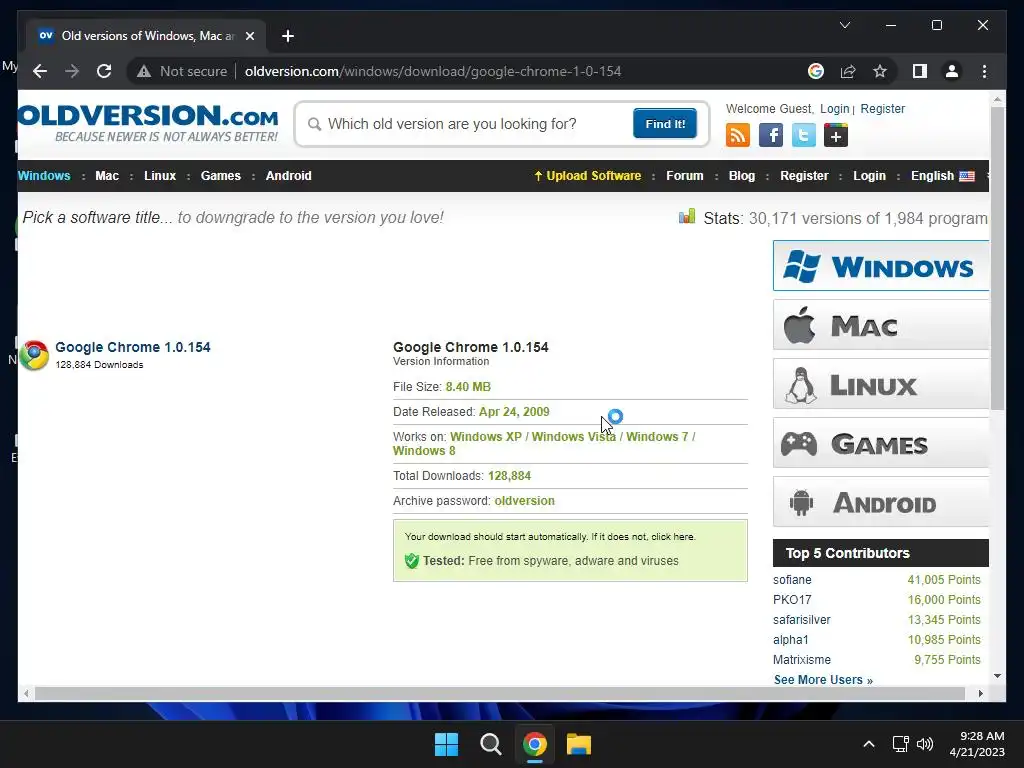Click the Login link near Welcome Guest

[x=835, y=108]
